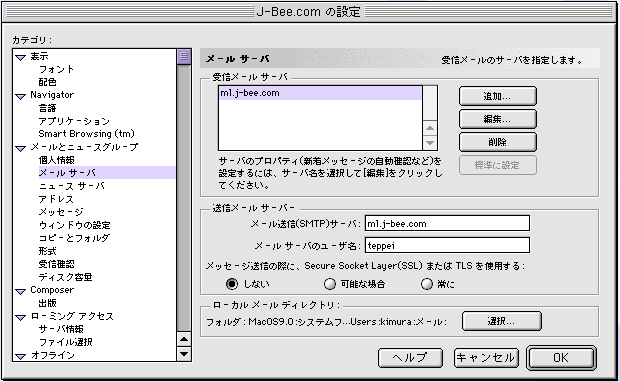Select Navigator category label

click(x=52, y=95)
